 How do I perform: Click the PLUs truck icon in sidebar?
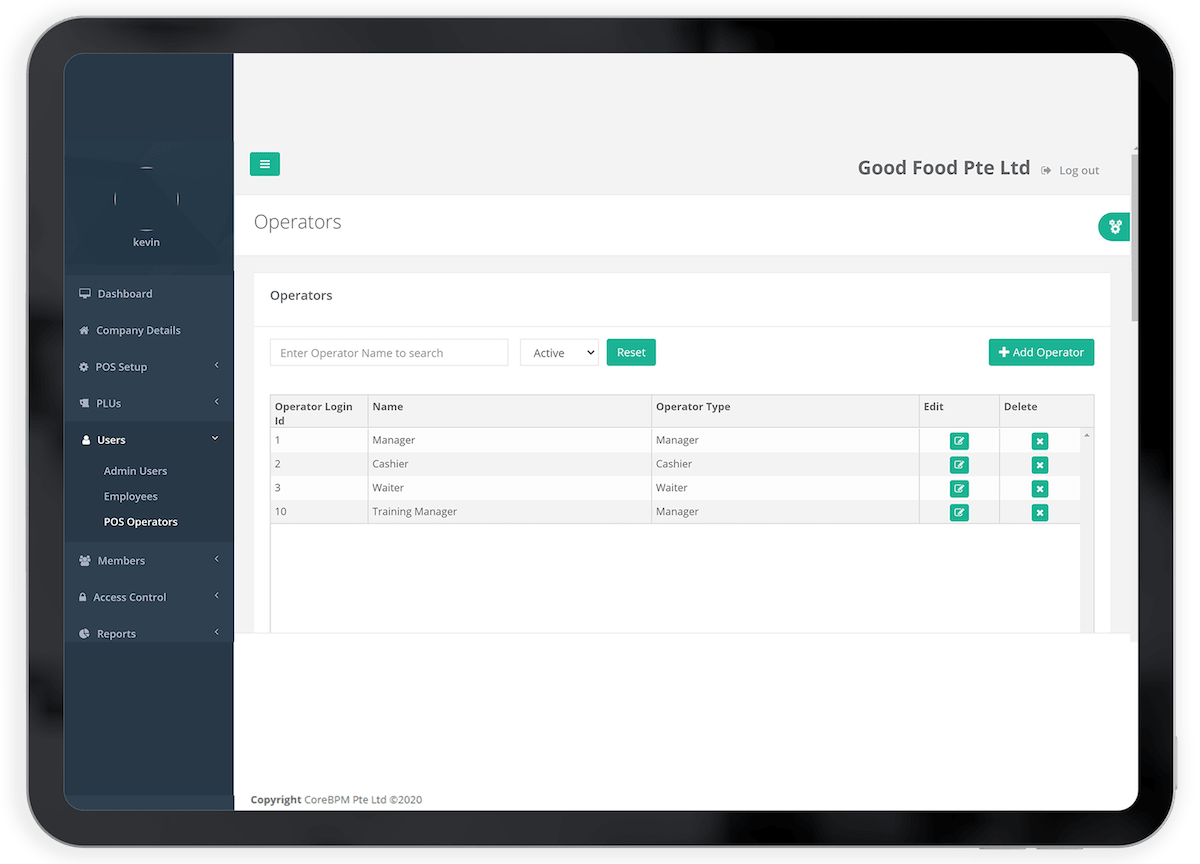[85, 403]
